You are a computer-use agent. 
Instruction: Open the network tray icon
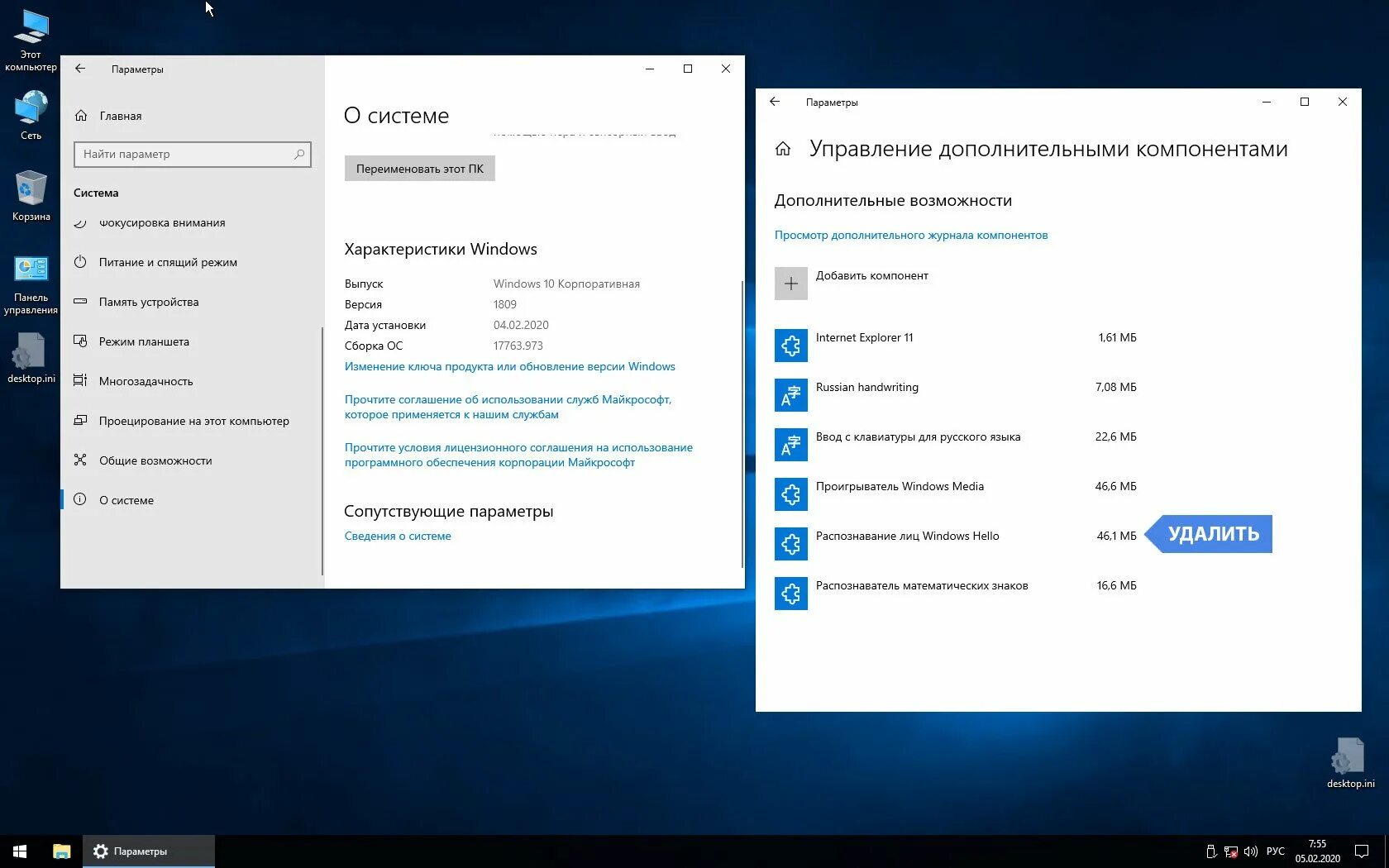pyautogui.click(x=1231, y=851)
